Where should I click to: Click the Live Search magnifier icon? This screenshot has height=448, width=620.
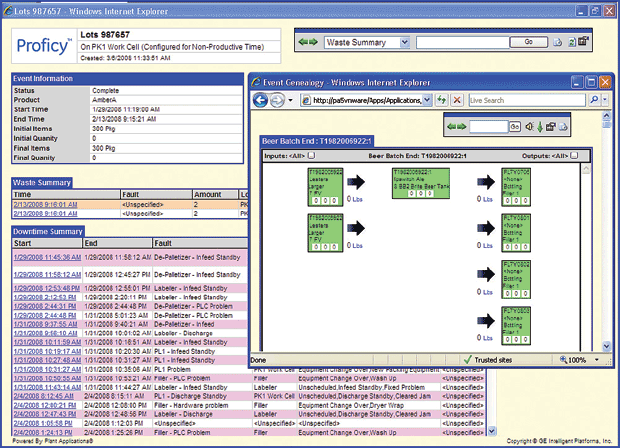pyautogui.click(x=594, y=100)
